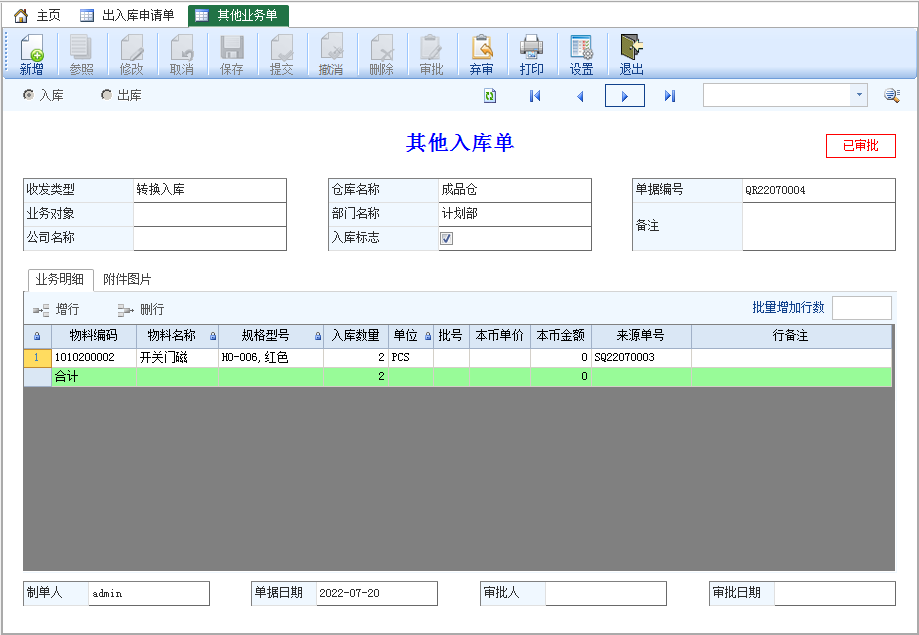The height and width of the screenshot is (635, 919).
Task: Open the 设置 (Settings) toolbar icon
Action: click(x=581, y=54)
